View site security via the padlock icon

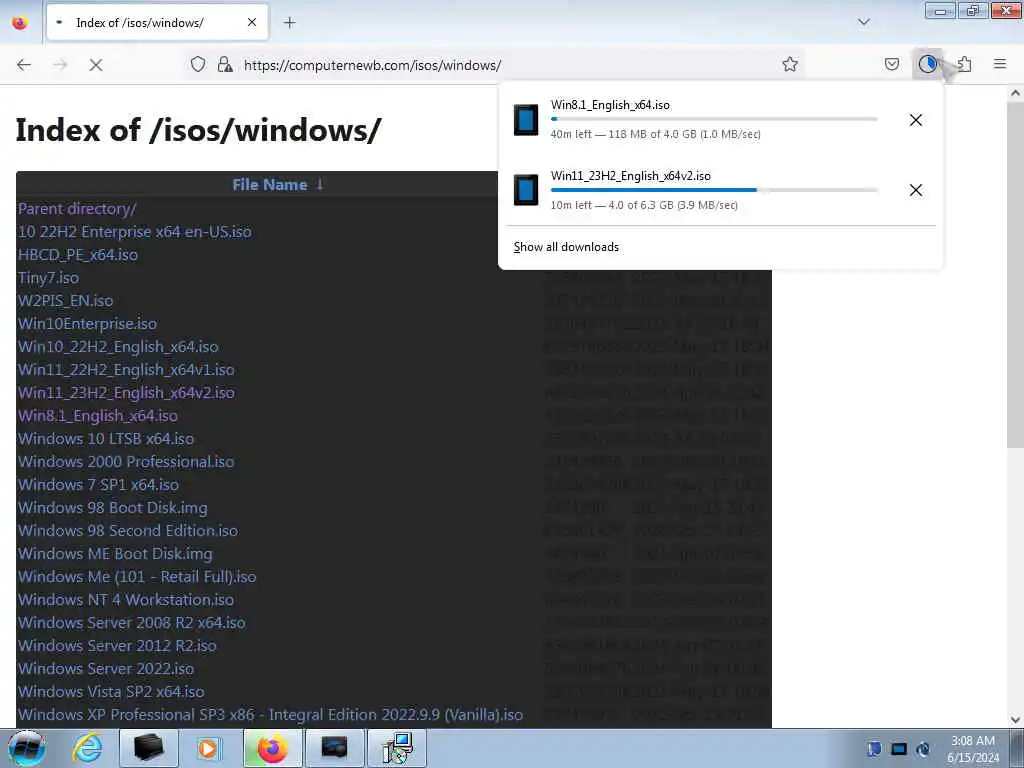(x=225, y=64)
